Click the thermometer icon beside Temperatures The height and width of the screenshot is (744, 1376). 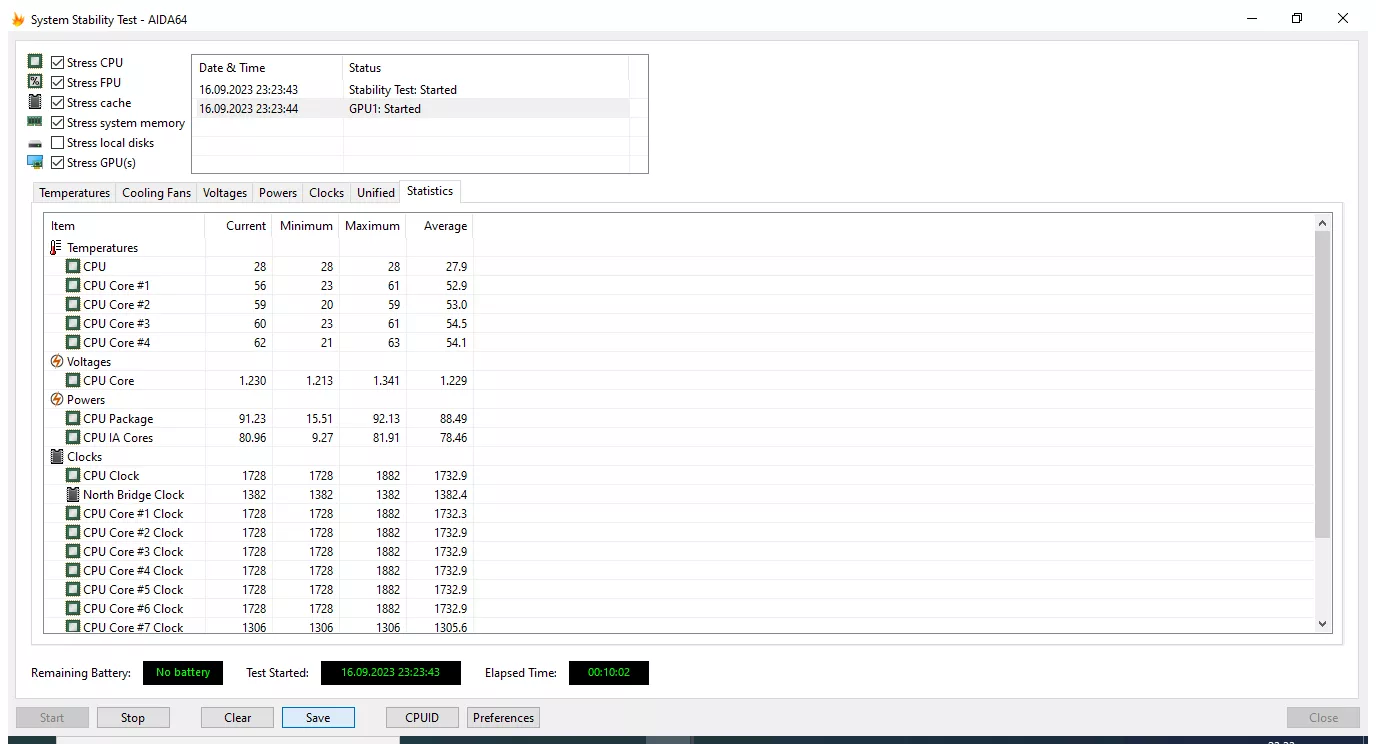[56, 247]
